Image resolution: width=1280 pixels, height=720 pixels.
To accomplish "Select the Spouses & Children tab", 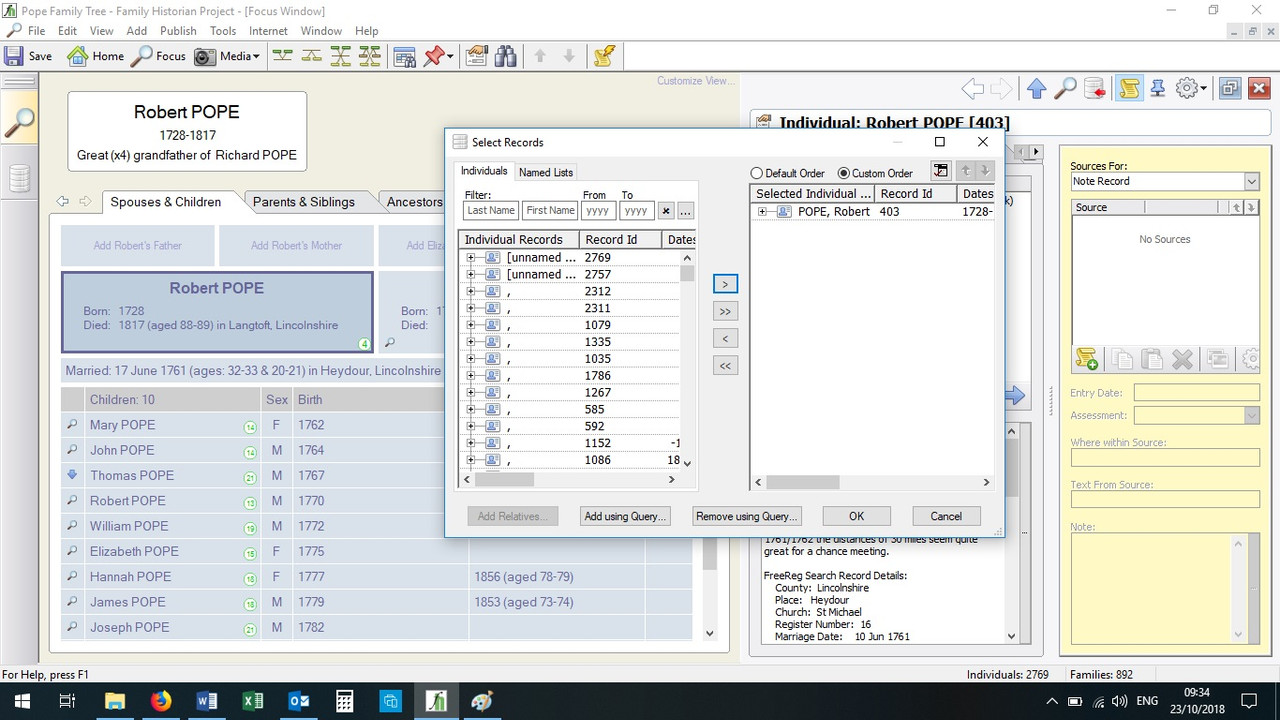I will pyautogui.click(x=166, y=201).
